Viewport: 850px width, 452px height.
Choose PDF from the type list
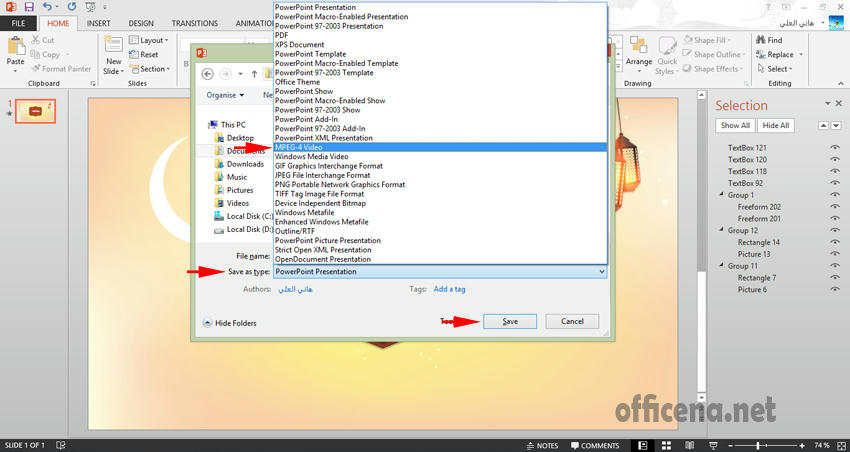[x=440, y=35]
